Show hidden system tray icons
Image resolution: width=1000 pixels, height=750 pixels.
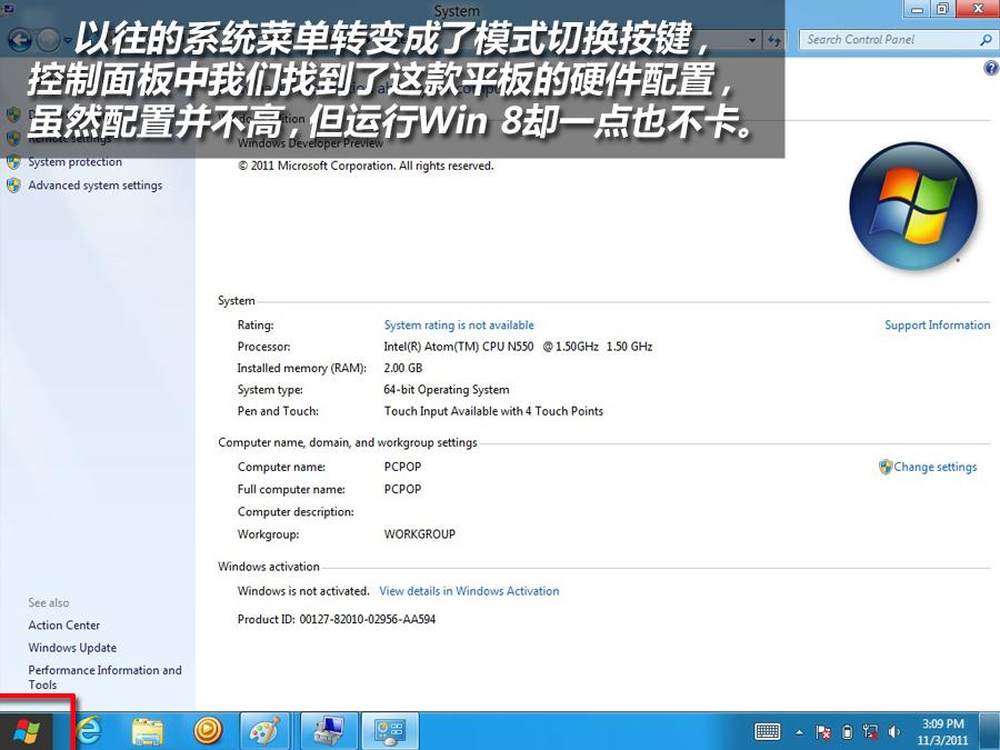pos(800,732)
